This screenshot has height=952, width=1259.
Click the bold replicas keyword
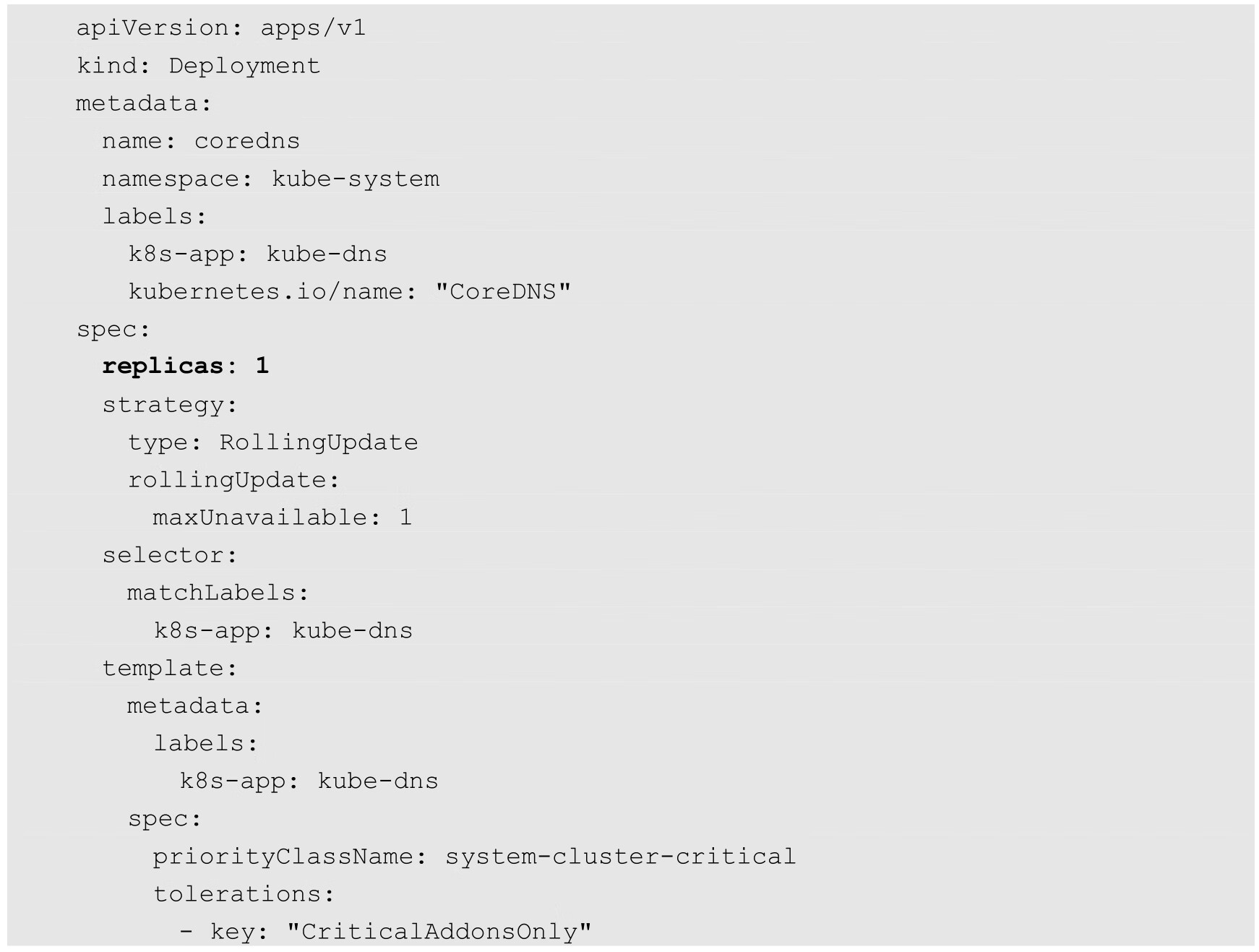pos(163,366)
